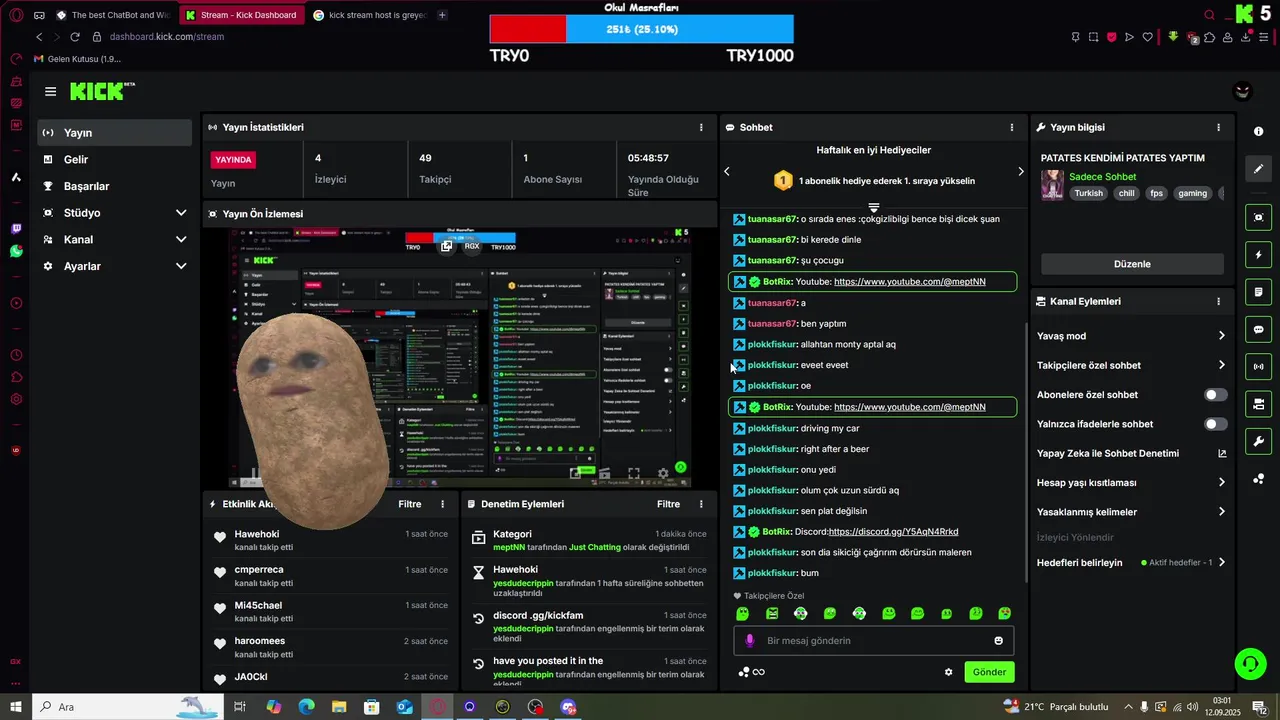Image resolution: width=1280 pixels, height=720 pixels.
Task: Switch to The best ChatBot browser tab
Action: coord(114,15)
